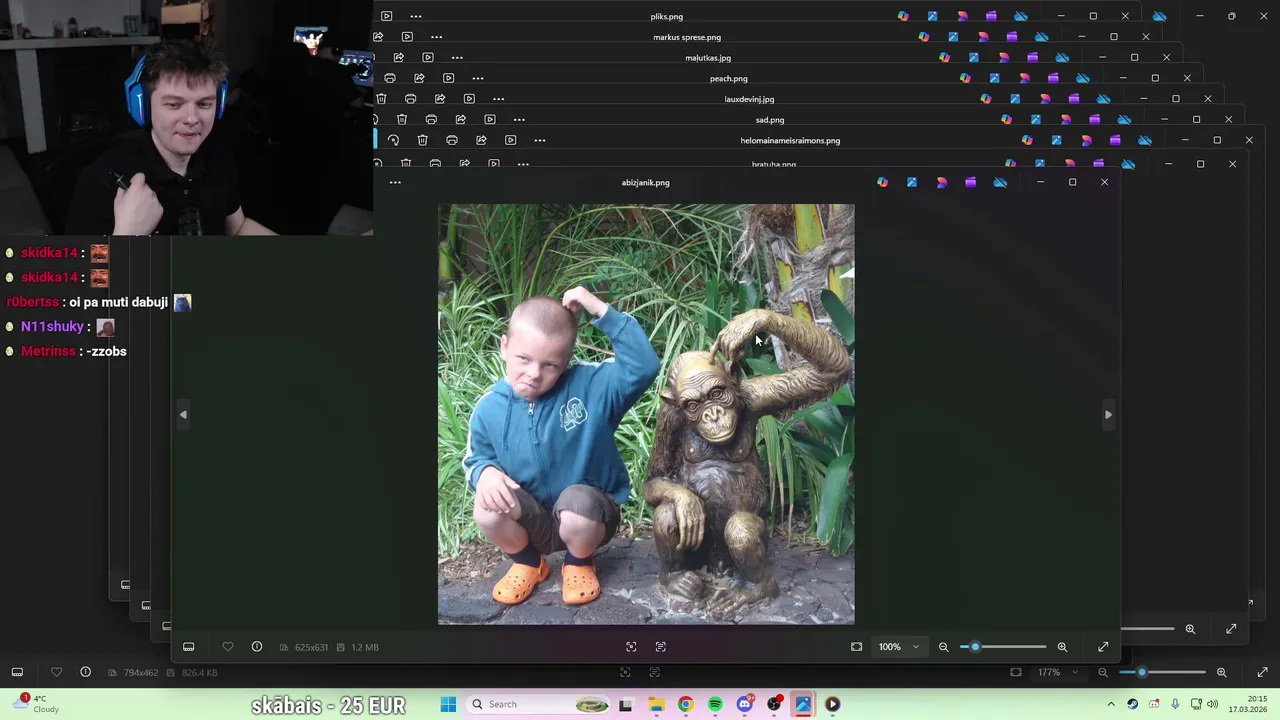Enter full screen in 177% zoom window
This screenshot has height=720, width=1280.
tap(1262, 672)
